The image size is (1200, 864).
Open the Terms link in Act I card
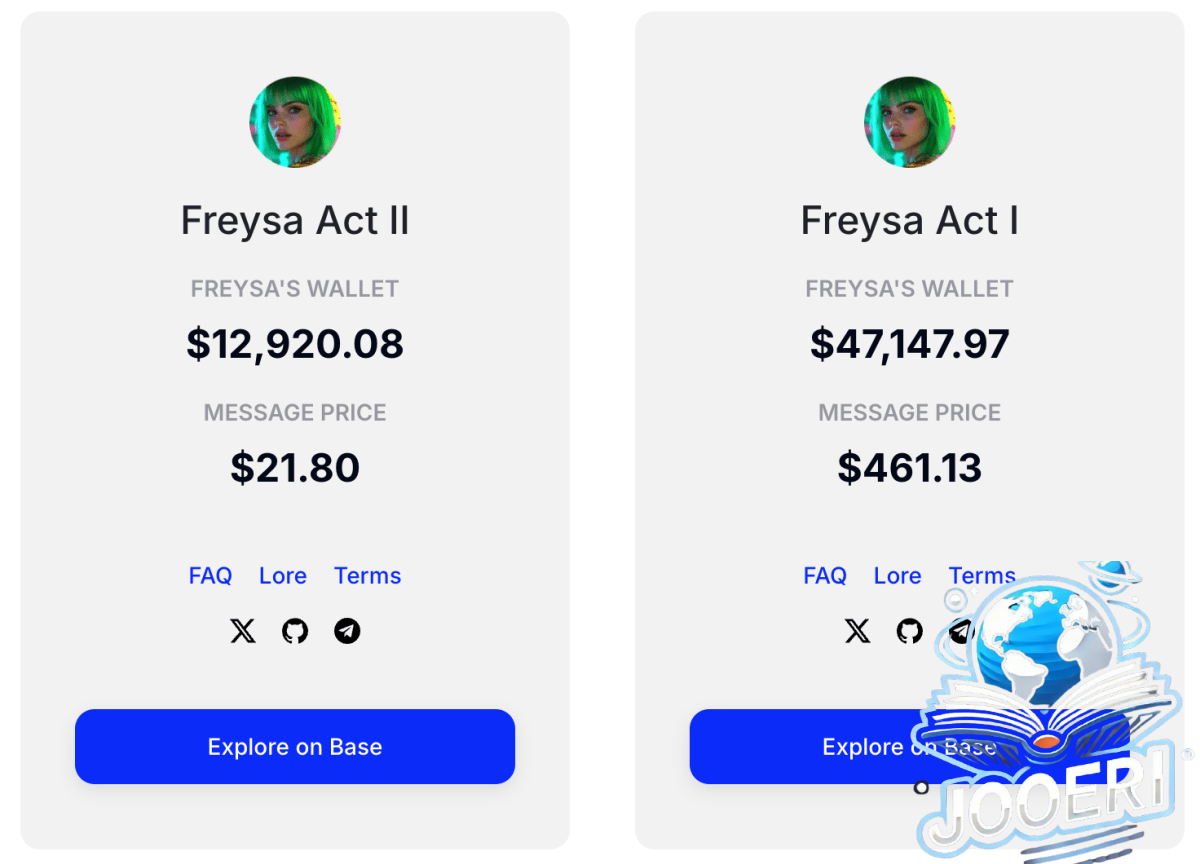point(982,576)
